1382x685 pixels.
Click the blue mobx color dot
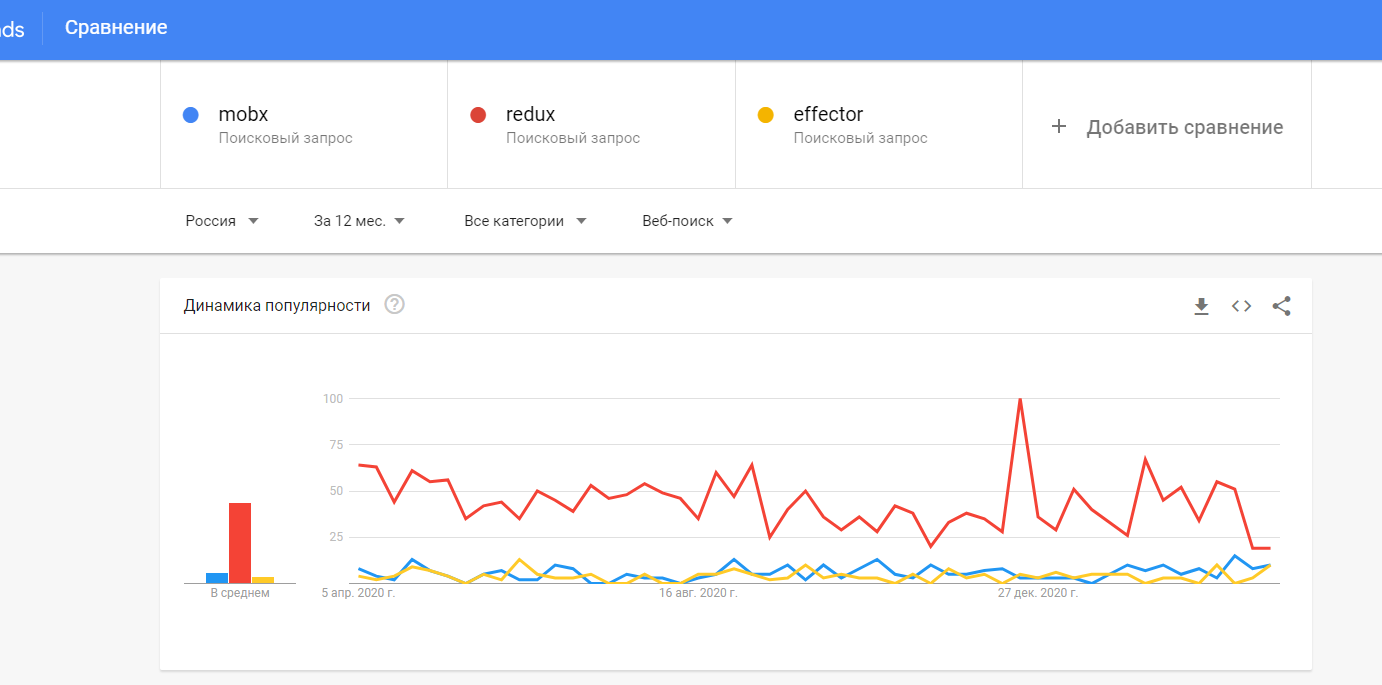pos(191,115)
